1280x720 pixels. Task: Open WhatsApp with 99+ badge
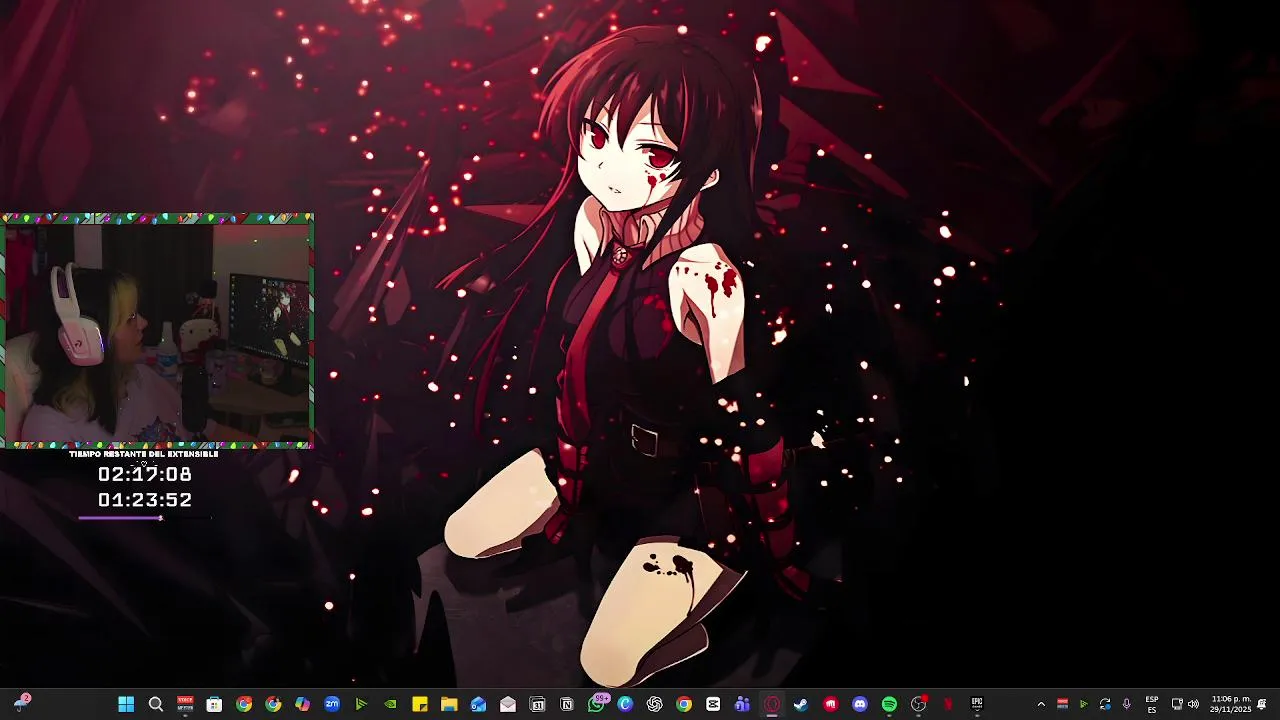click(x=598, y=703)
